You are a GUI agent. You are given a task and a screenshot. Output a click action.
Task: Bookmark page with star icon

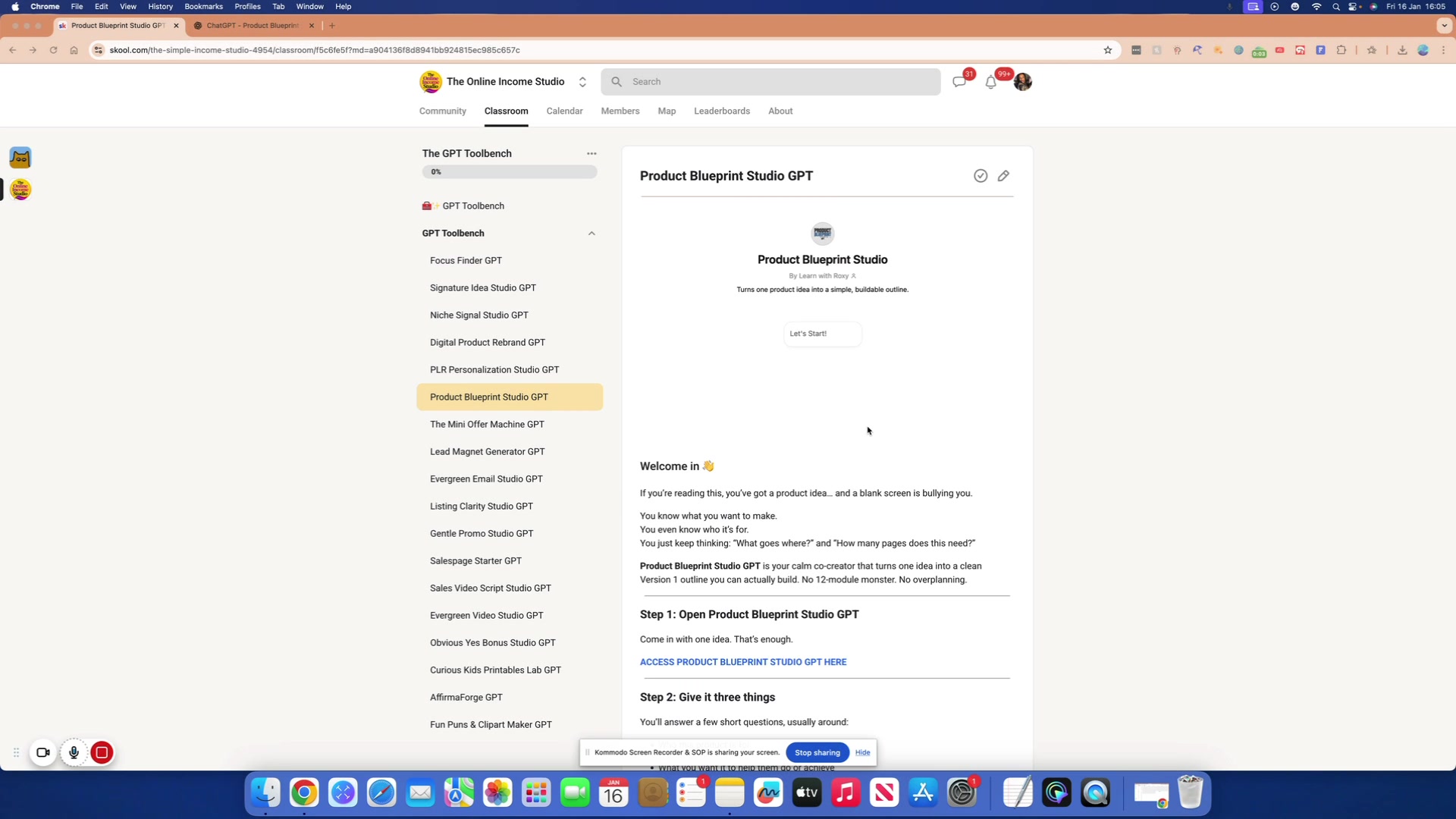(1107, 50)
